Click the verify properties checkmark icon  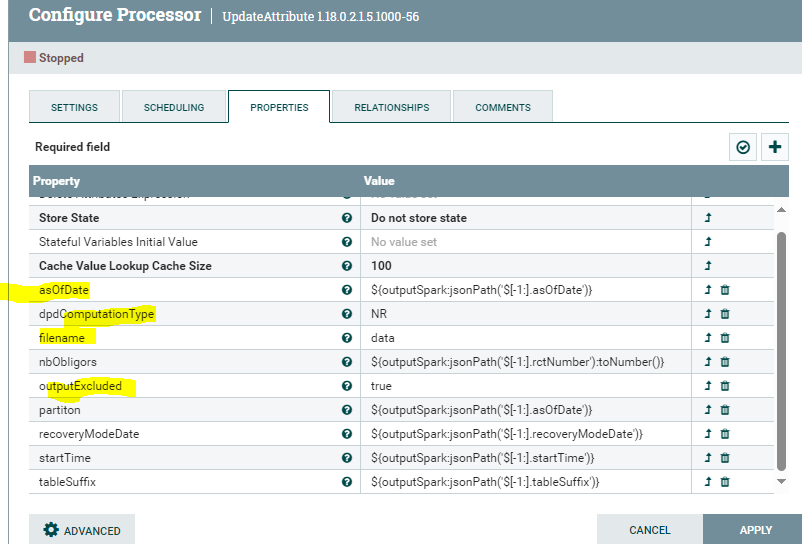click(x=743, y=147)
